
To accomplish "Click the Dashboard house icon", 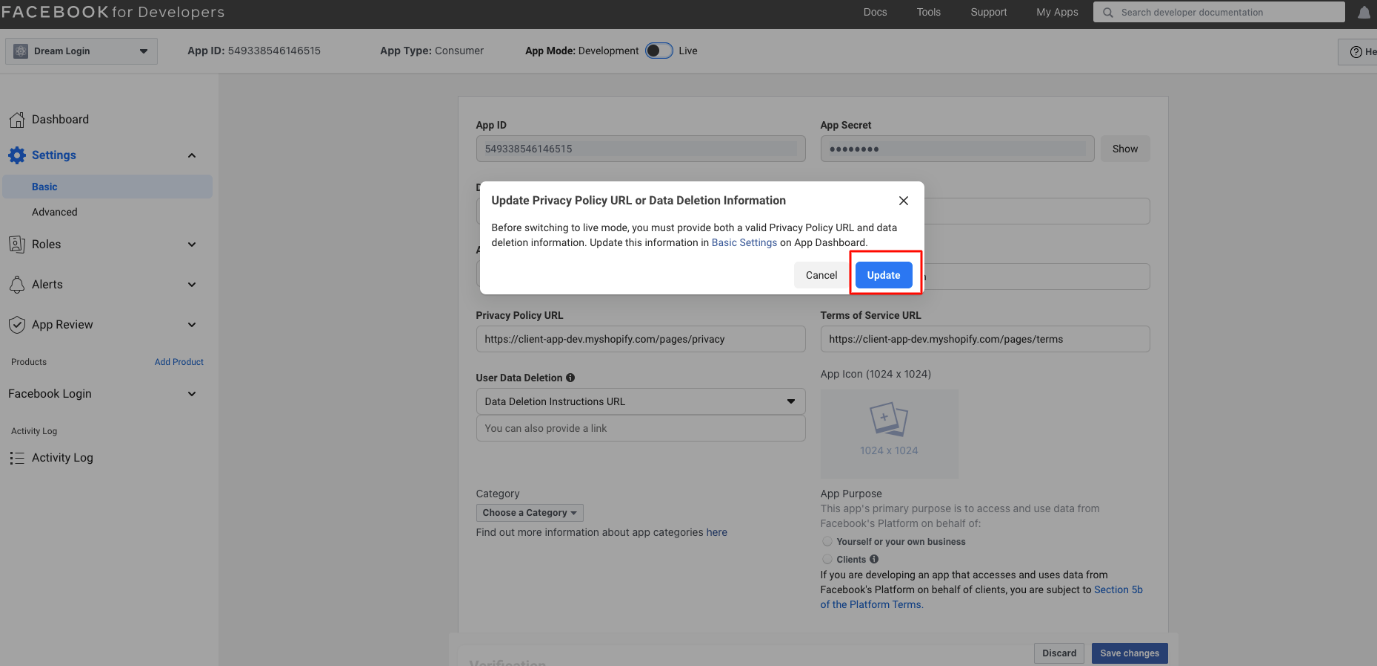I will [x=17, y=120].
